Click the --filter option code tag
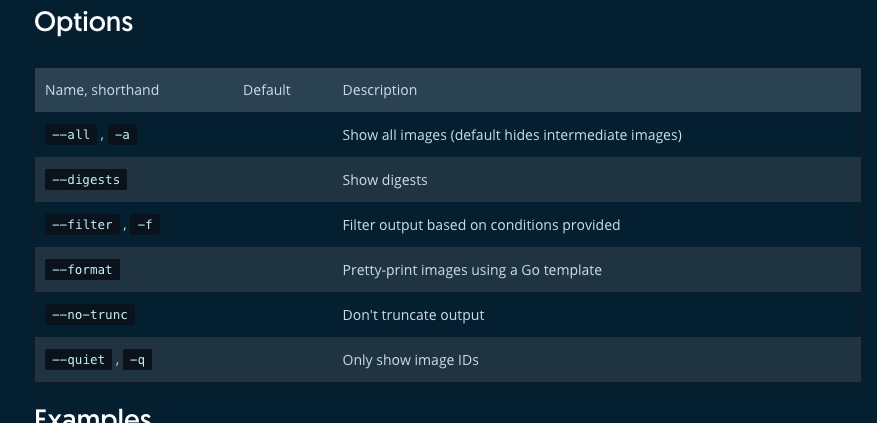The image size is (877, 423). point(82,225)
